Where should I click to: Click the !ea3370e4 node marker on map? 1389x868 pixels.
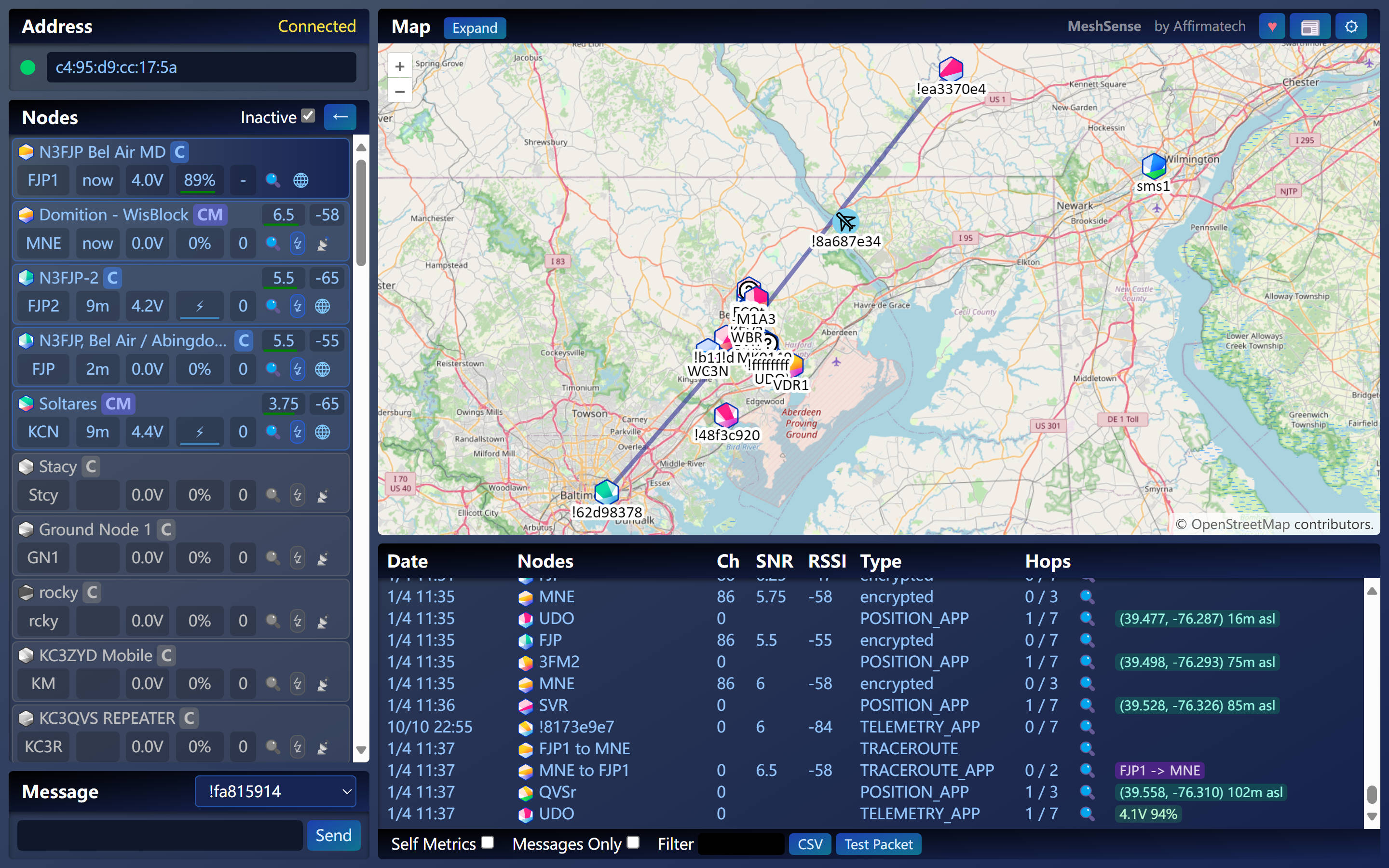click(951, 69)
